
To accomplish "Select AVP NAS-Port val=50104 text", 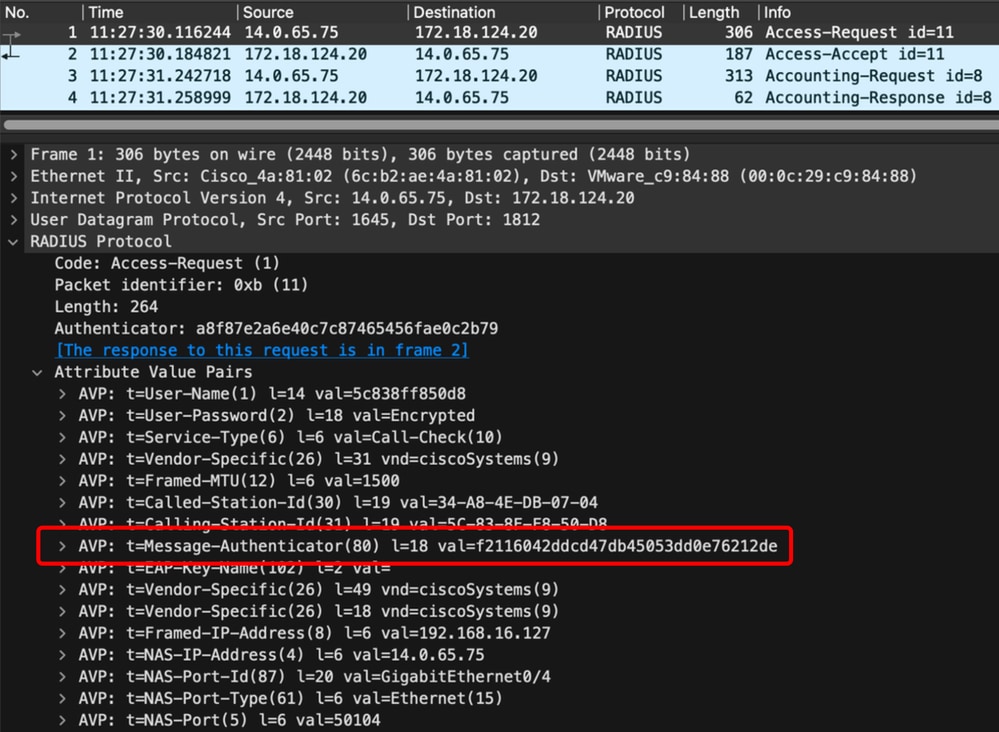I will (229, 720).
